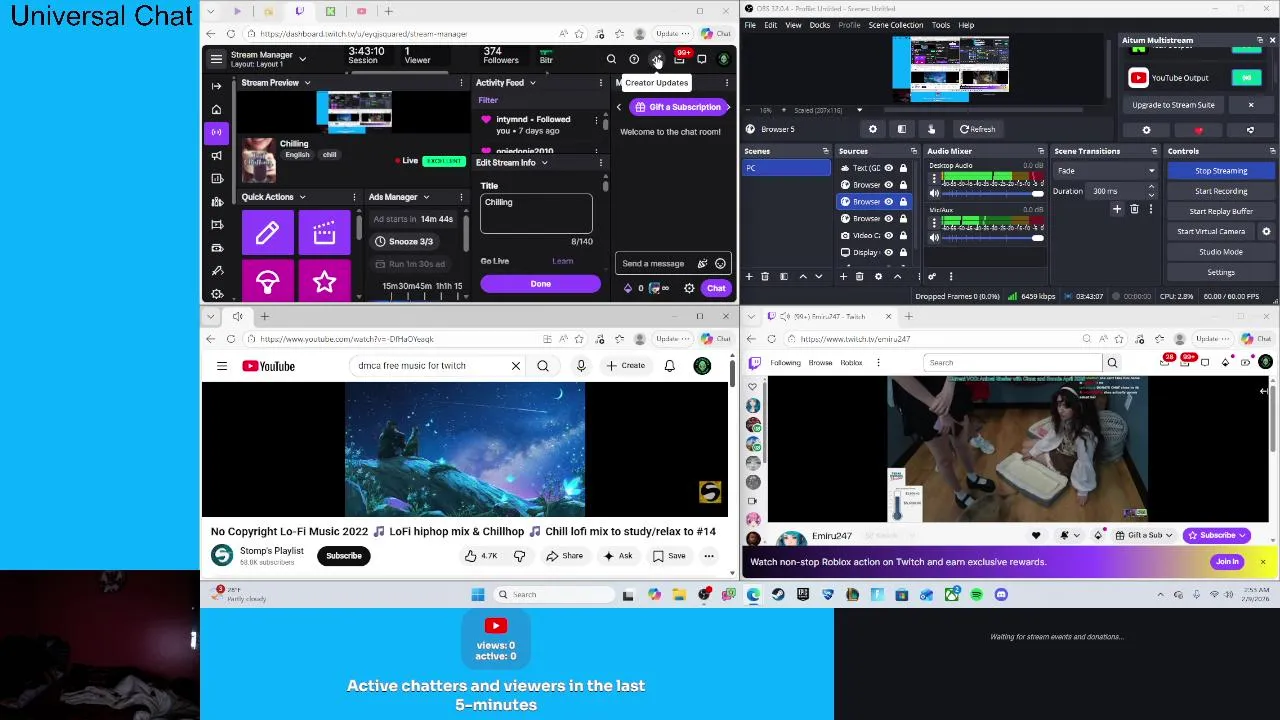Hide the Text (GDI) source in OBS

(889, 168)
